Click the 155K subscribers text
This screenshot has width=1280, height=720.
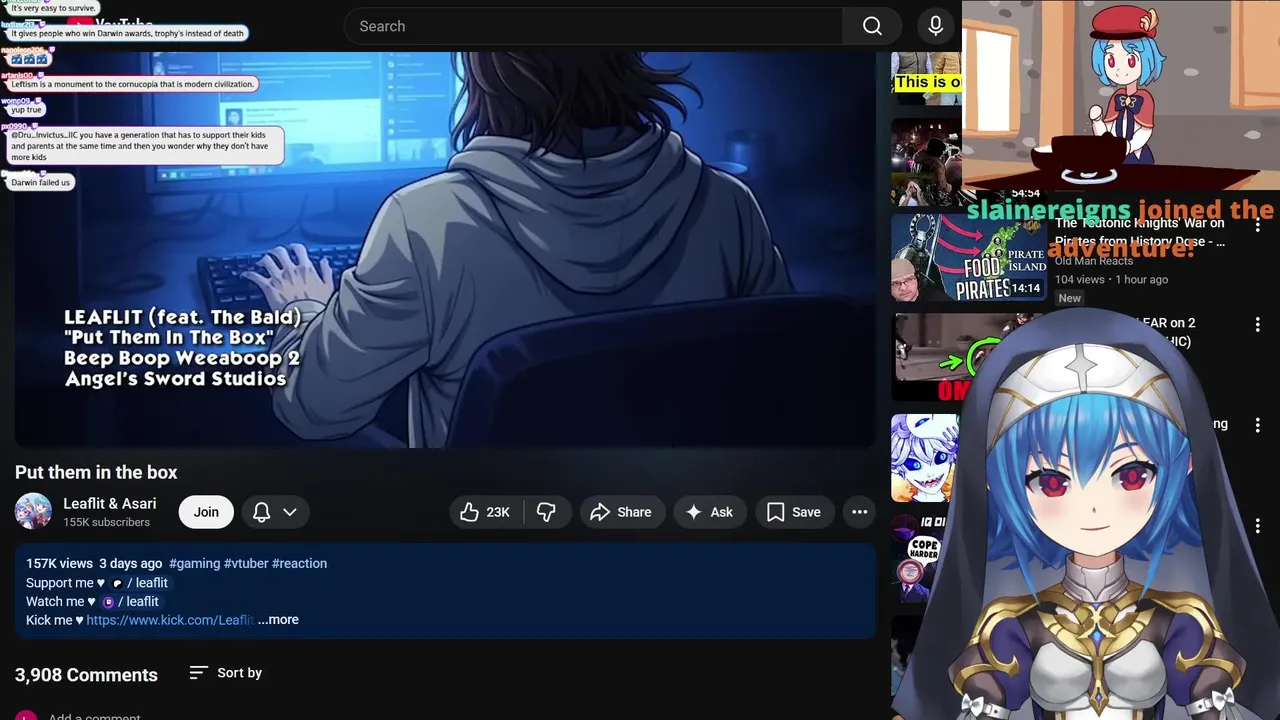(x=106, y=523)
